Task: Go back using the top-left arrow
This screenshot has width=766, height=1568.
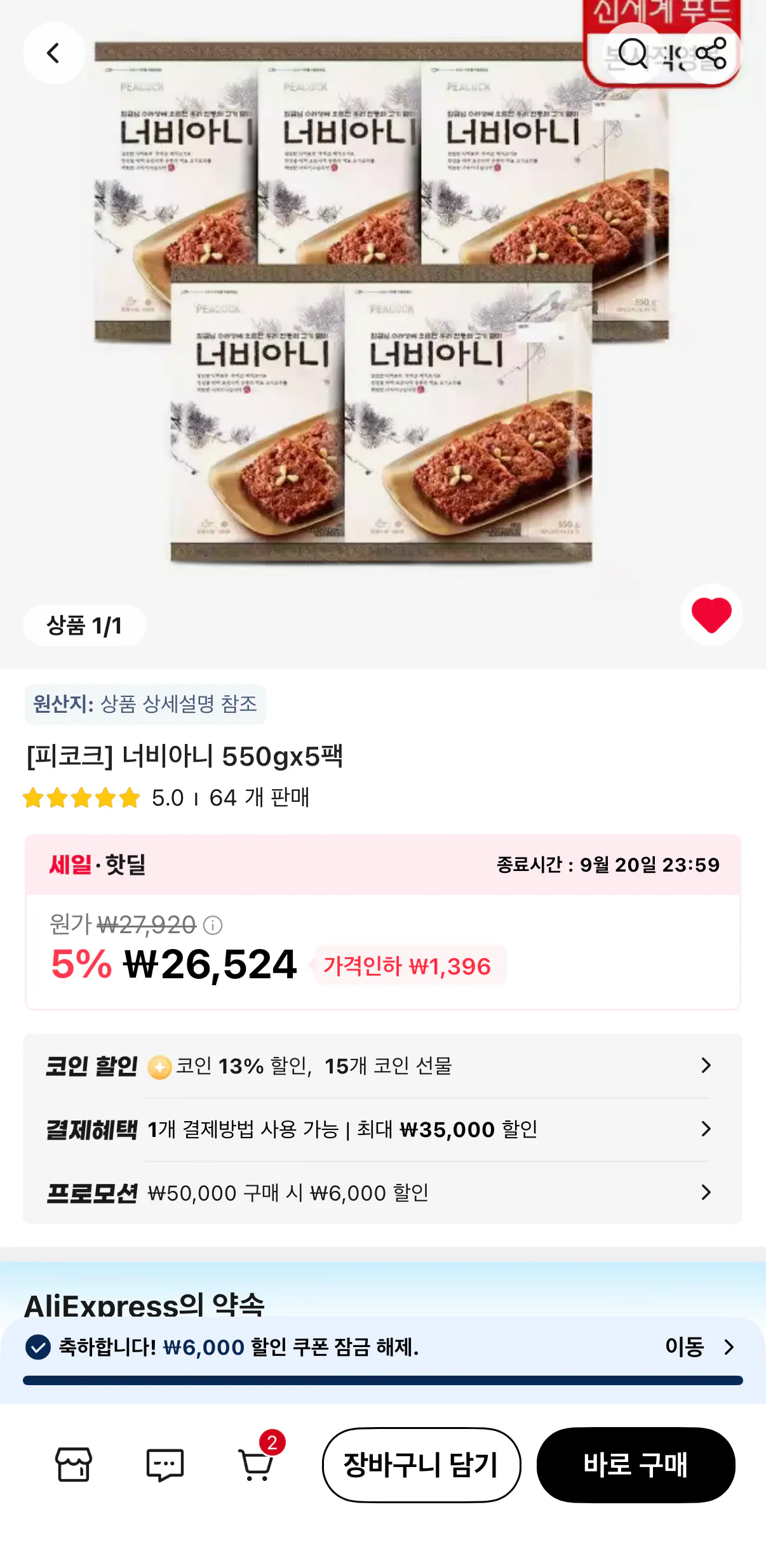Action: pos(54,53)
